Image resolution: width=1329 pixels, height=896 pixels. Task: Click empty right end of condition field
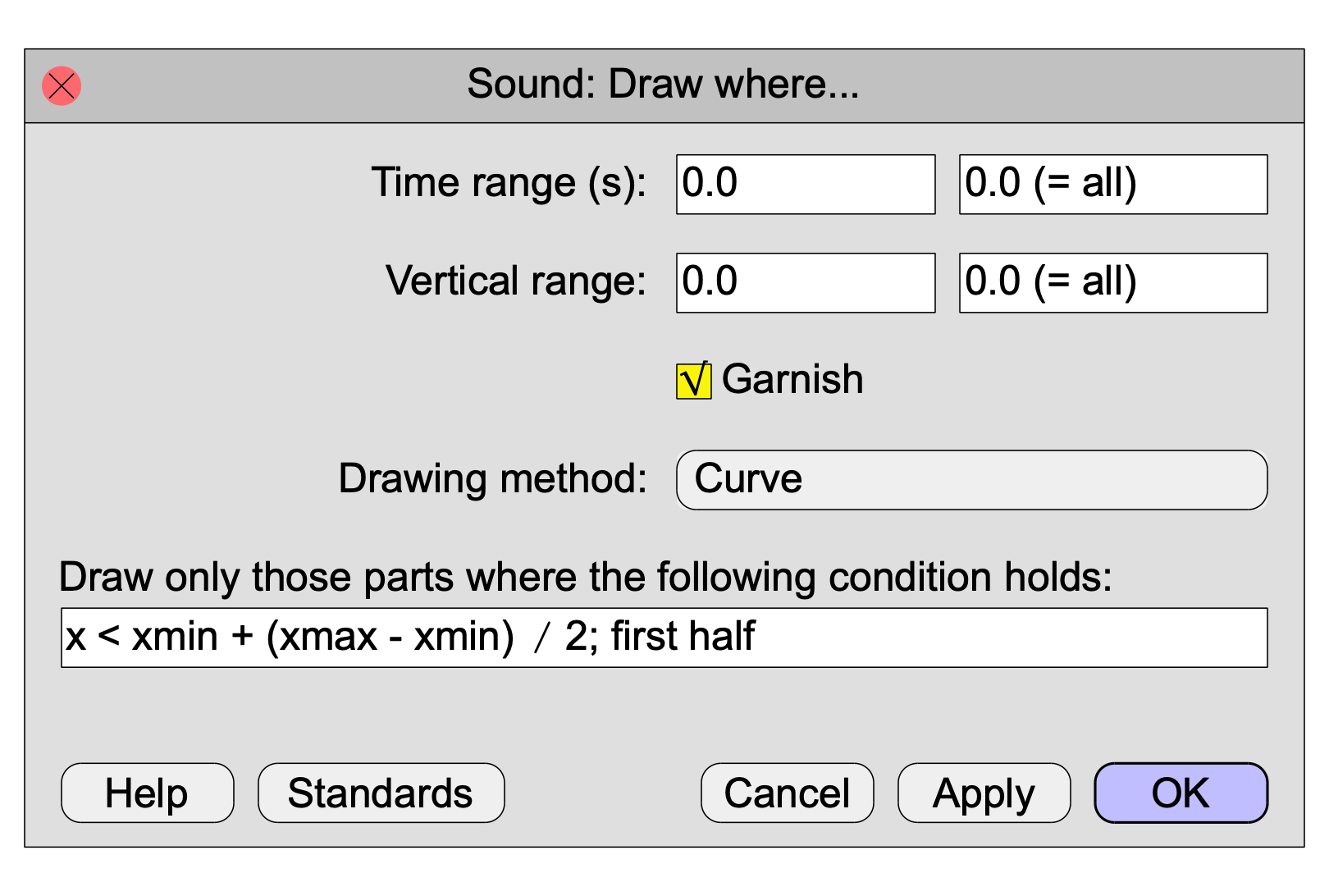click(x=1066, y=638)
